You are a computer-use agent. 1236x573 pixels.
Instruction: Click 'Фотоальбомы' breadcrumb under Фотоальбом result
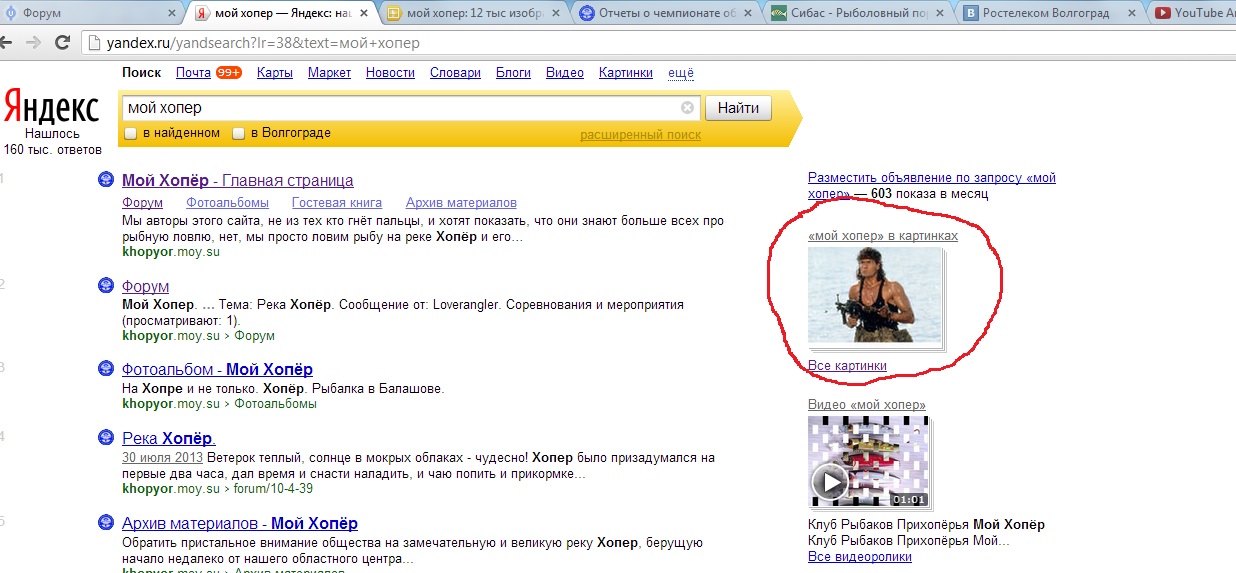276,404
